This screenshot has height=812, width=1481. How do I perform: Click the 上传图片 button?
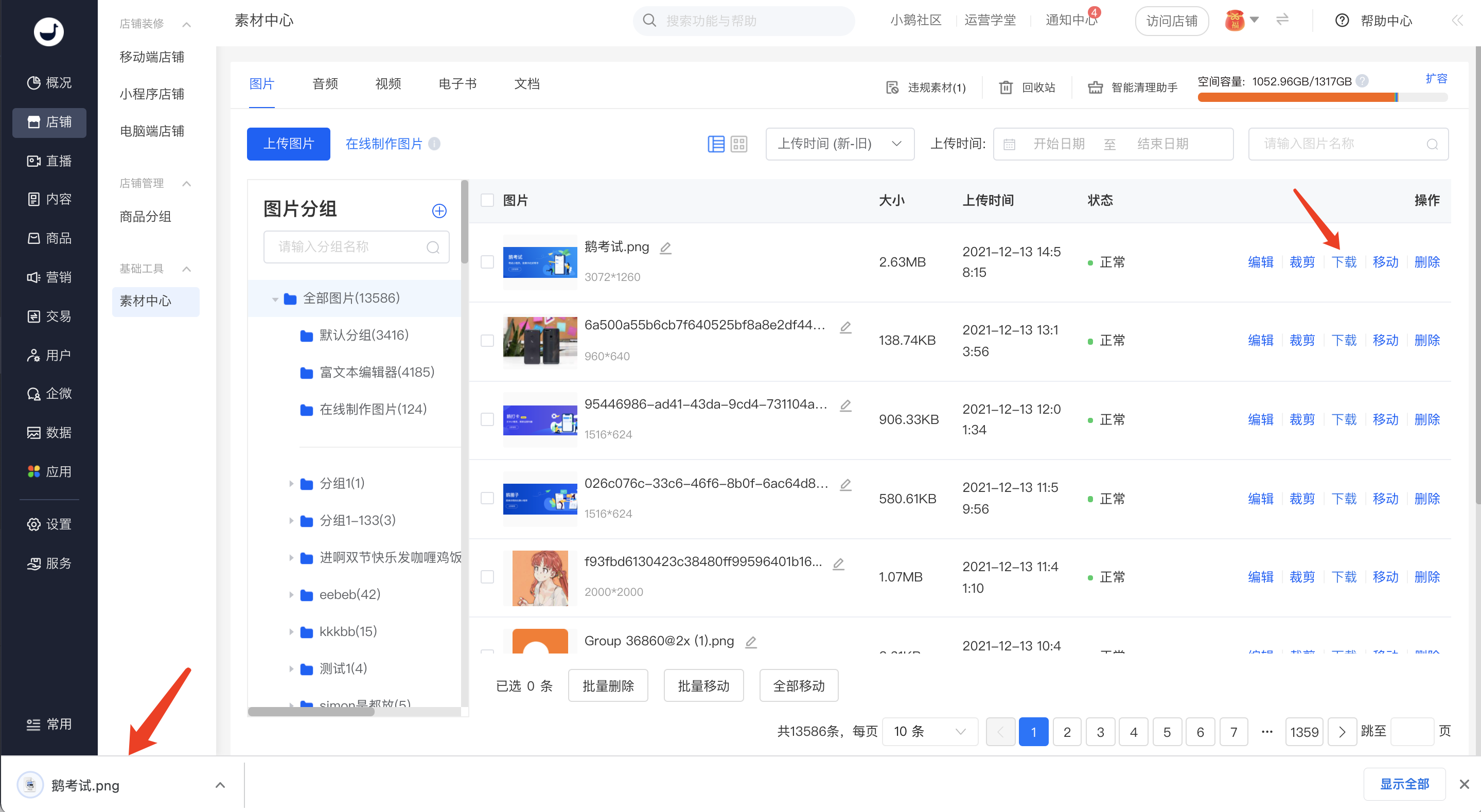click(x=289, y=144)
